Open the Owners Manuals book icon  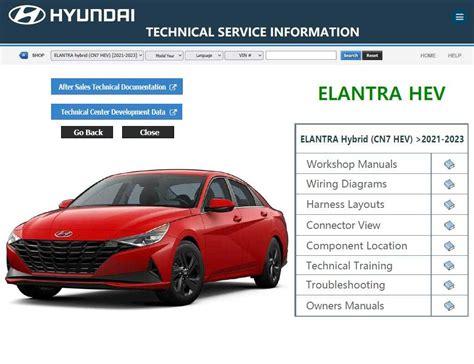point(449,306)
